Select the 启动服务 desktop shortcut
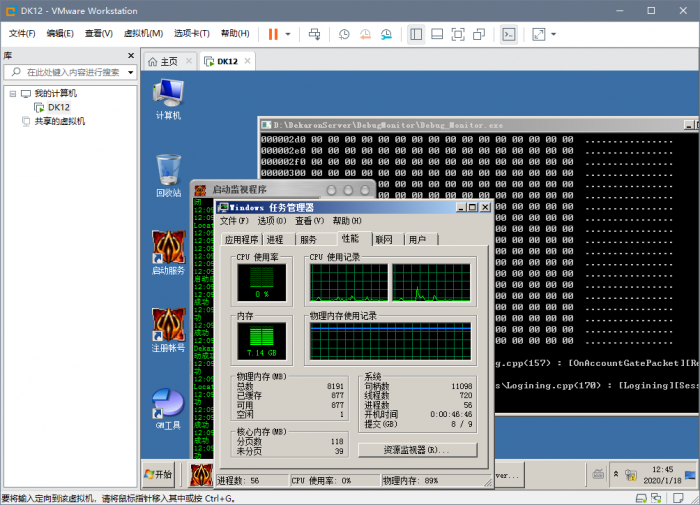This screenshot has width=700, height=505. [168, 253]
